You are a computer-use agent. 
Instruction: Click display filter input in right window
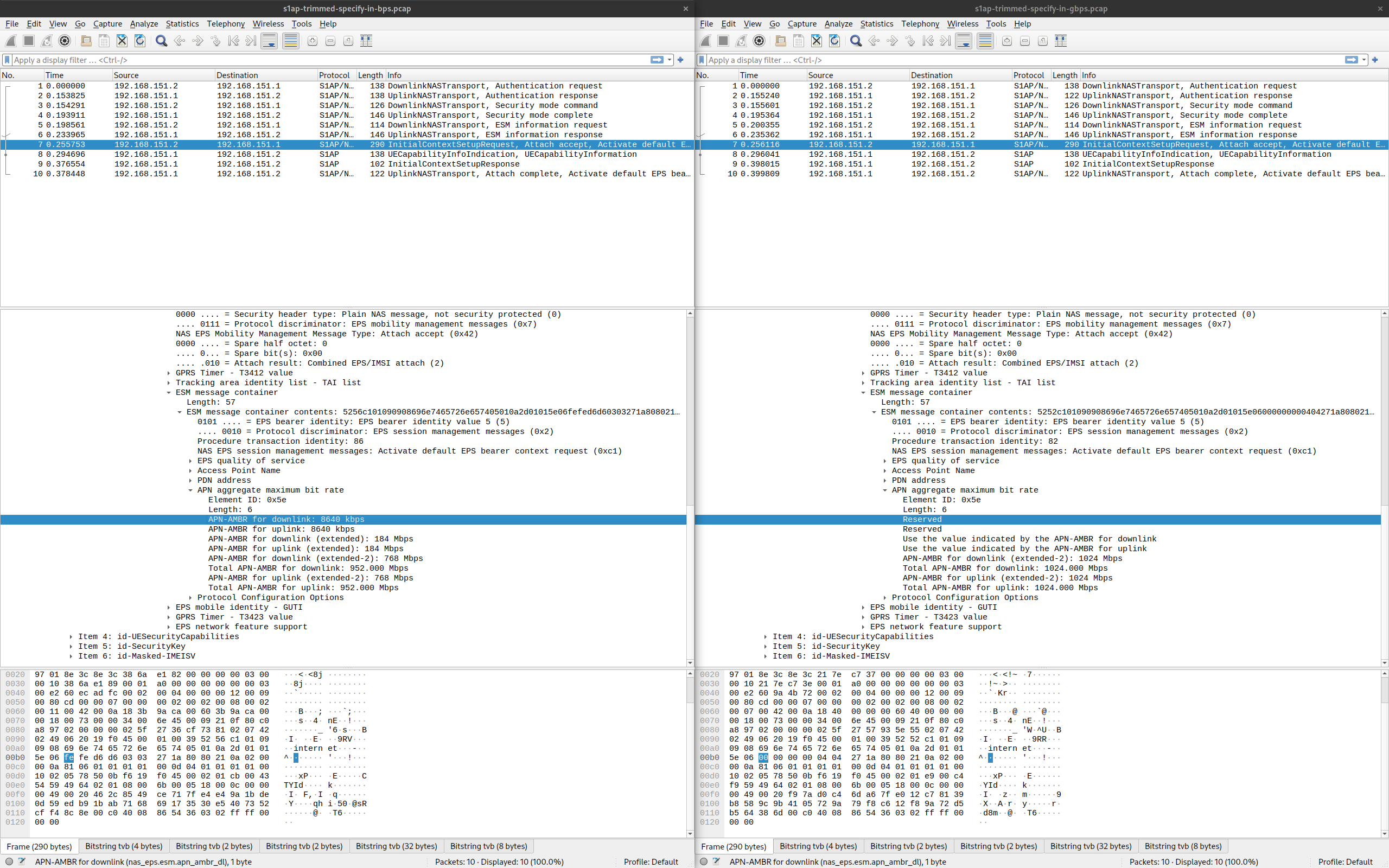[1022, 60]
